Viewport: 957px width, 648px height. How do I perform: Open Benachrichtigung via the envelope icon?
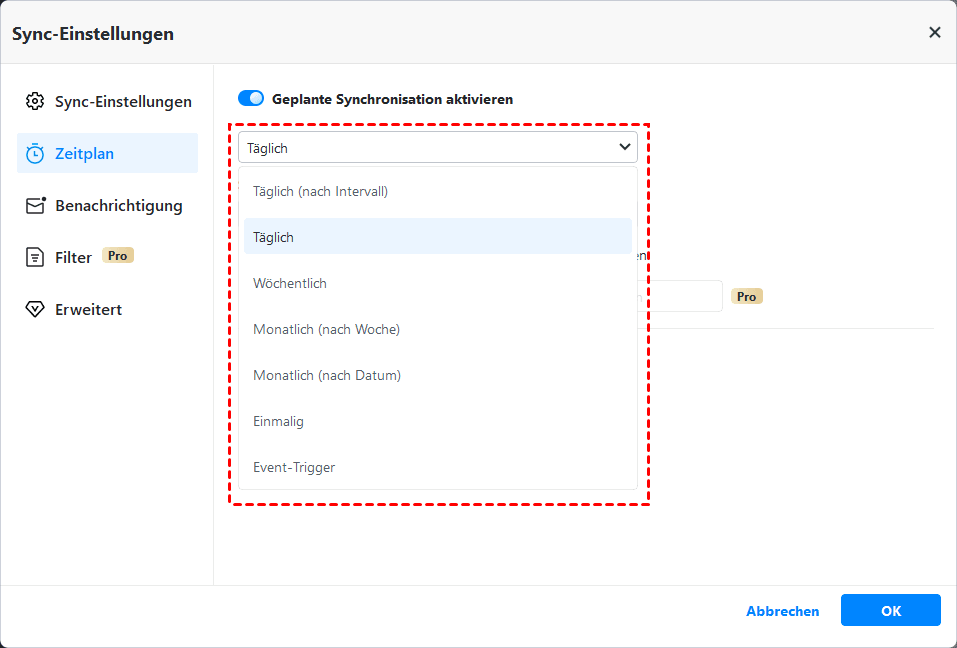click(x=36, y=205)
